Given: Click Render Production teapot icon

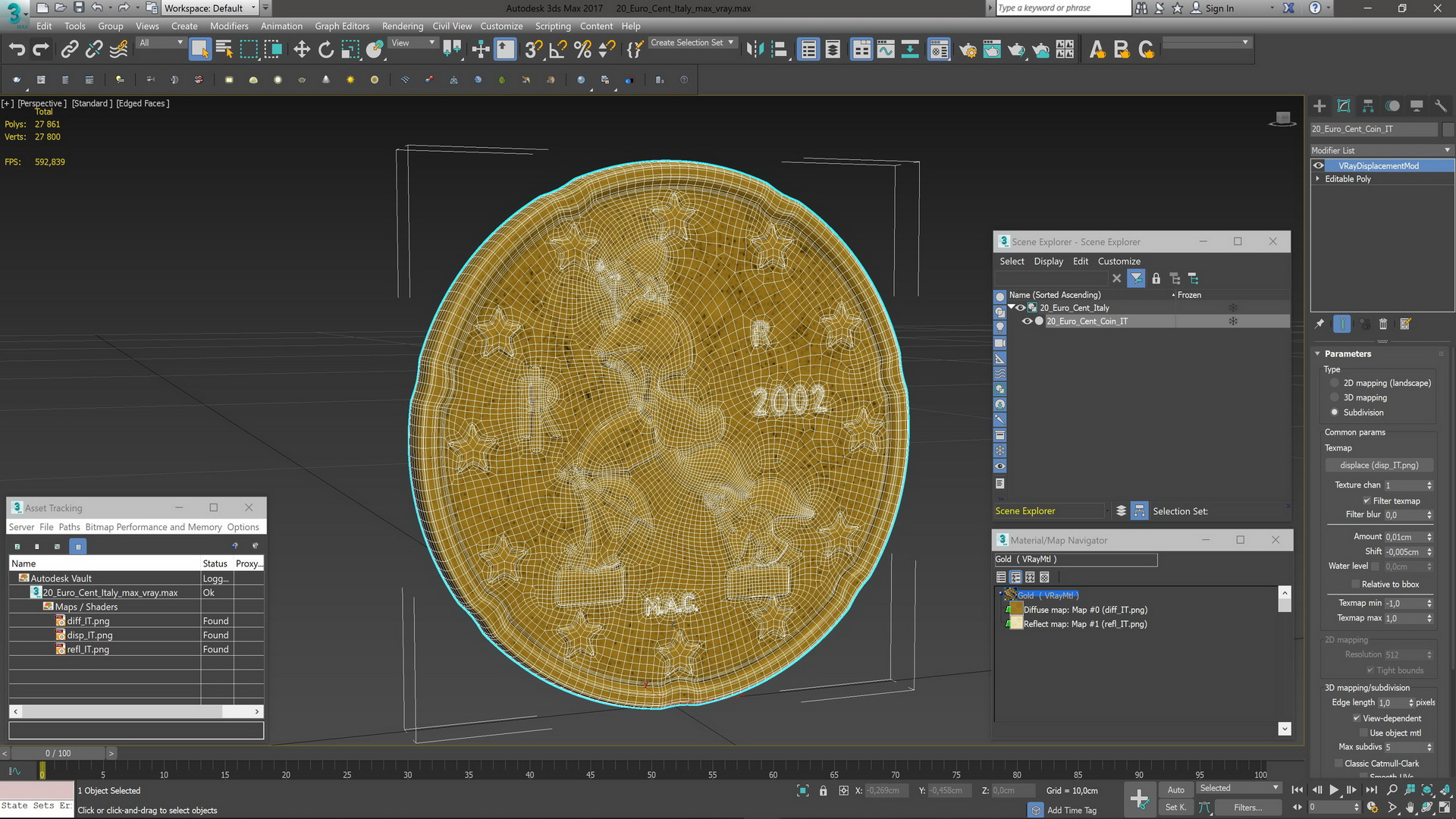Looking at the screenshot, I should pyautogui.click(x=1016, y=50).
